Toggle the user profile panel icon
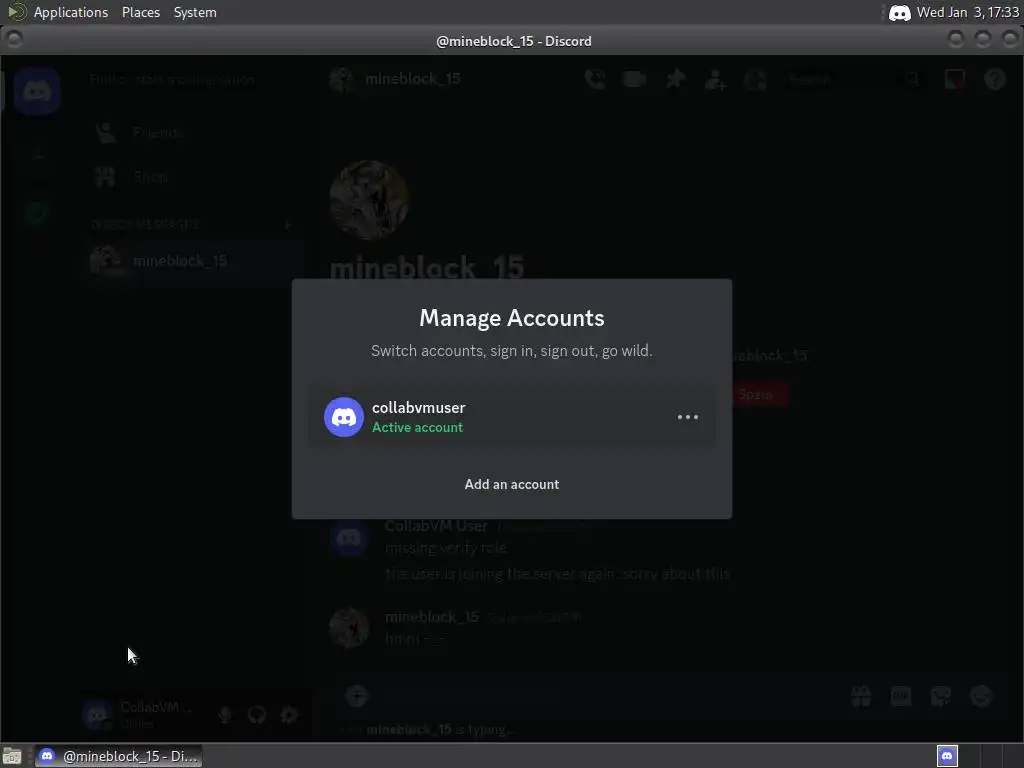 tap(756, 80)
